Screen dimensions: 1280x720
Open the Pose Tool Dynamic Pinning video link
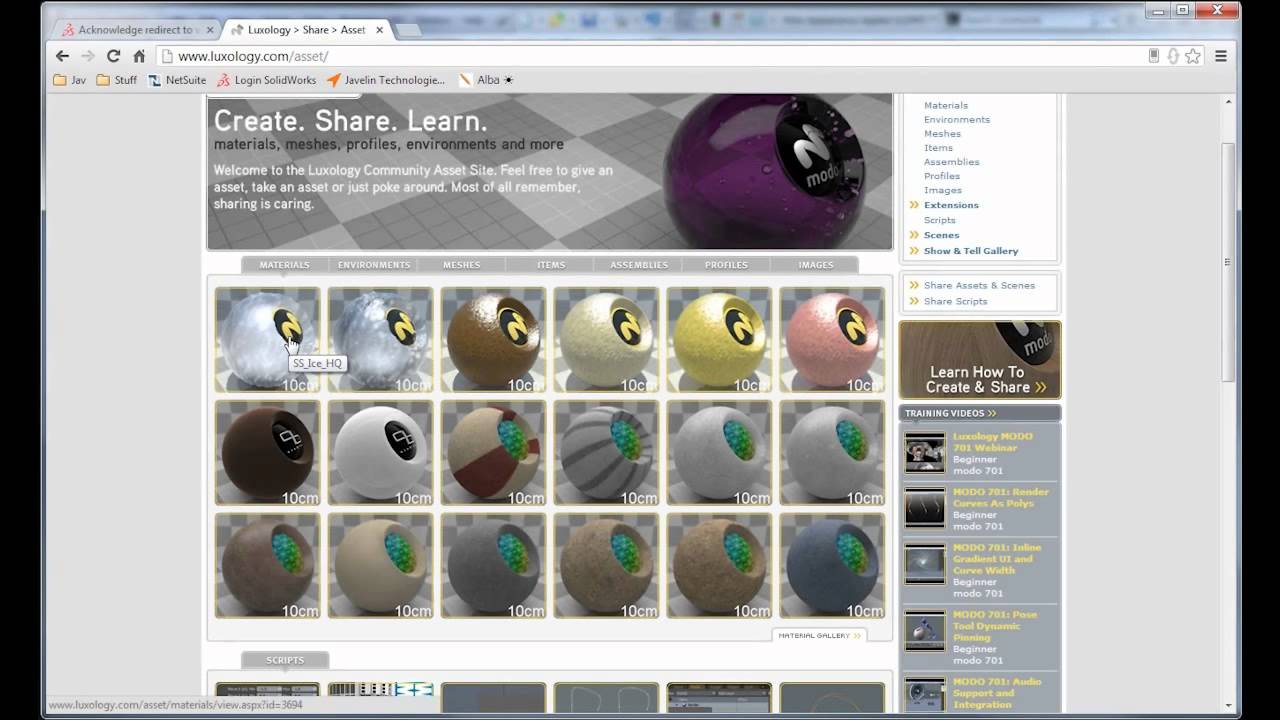click(x=995, y=626)
